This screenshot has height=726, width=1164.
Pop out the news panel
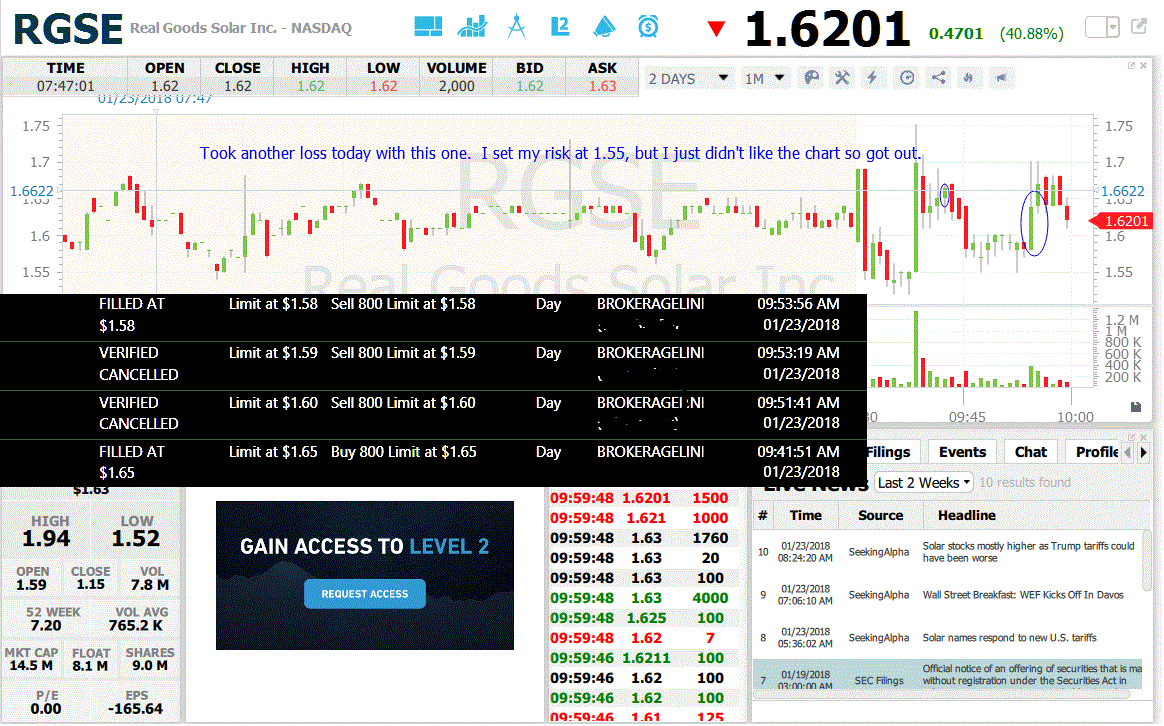tap(1131, 436)
